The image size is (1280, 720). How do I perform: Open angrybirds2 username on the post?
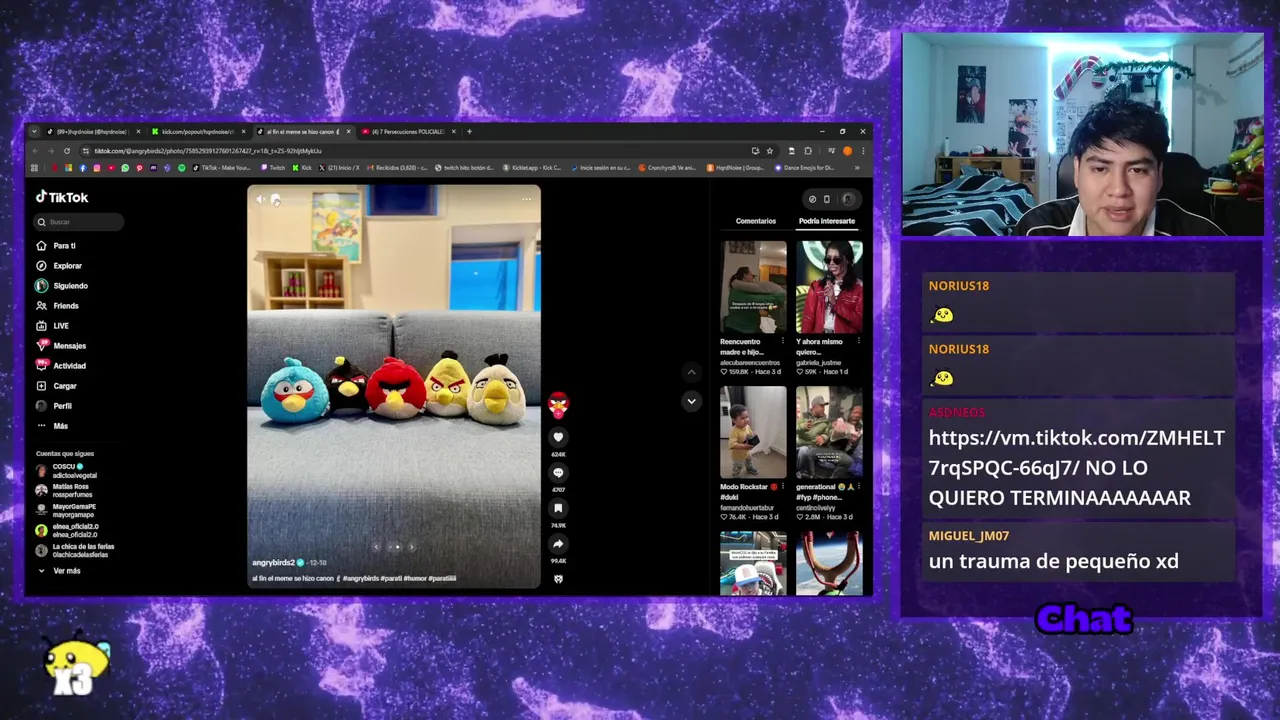pyautogui.click(x=273, y=563)
